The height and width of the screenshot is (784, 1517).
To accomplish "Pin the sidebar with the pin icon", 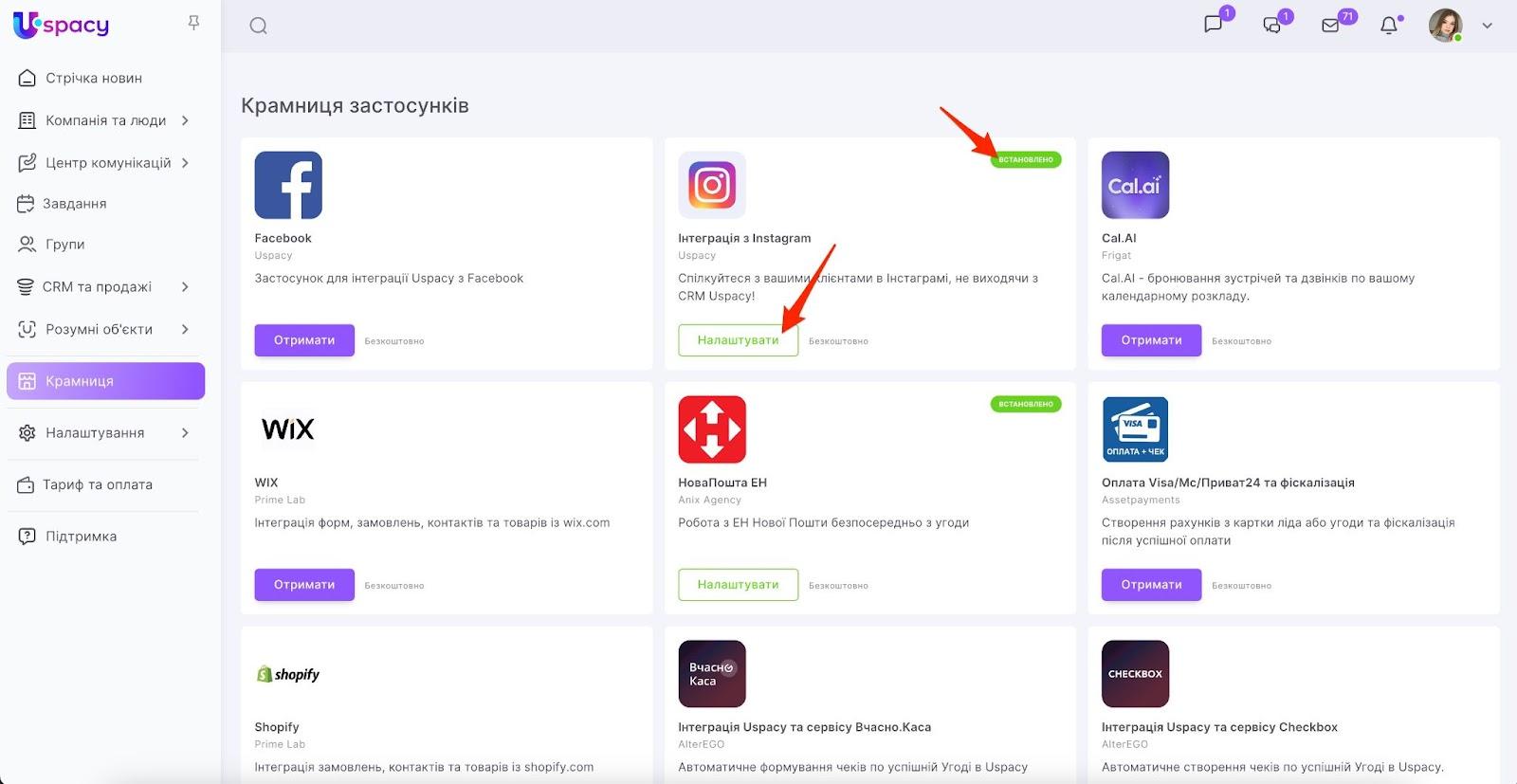I will (193, 23).
